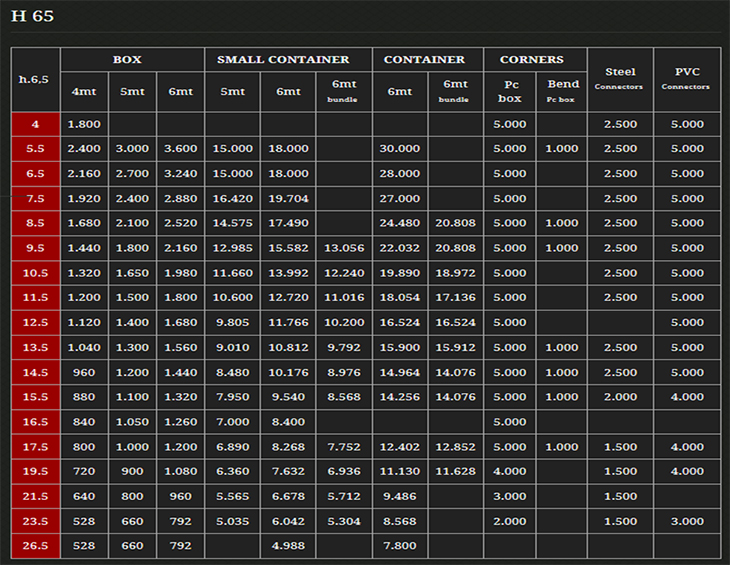This screenshot has width=730, height=565.
Task: Click the 13.056 bundle cell
Action: tap(344, 248)
